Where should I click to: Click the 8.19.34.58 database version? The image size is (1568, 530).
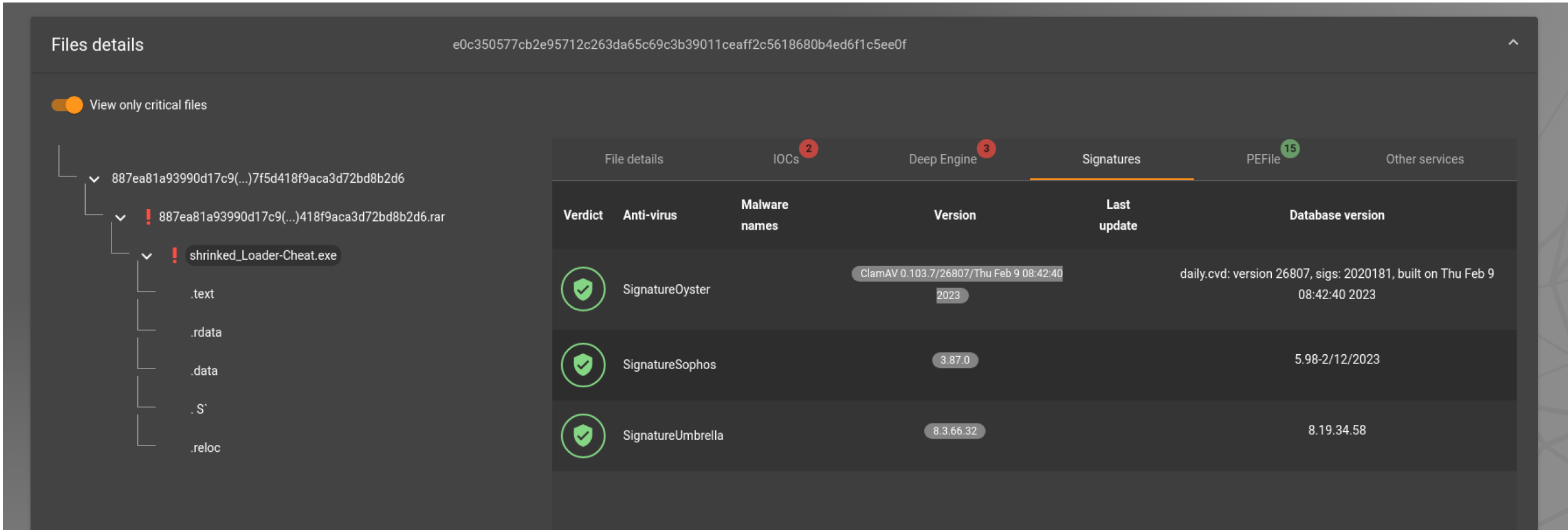pyautogui.click(x=1337, y=430)
